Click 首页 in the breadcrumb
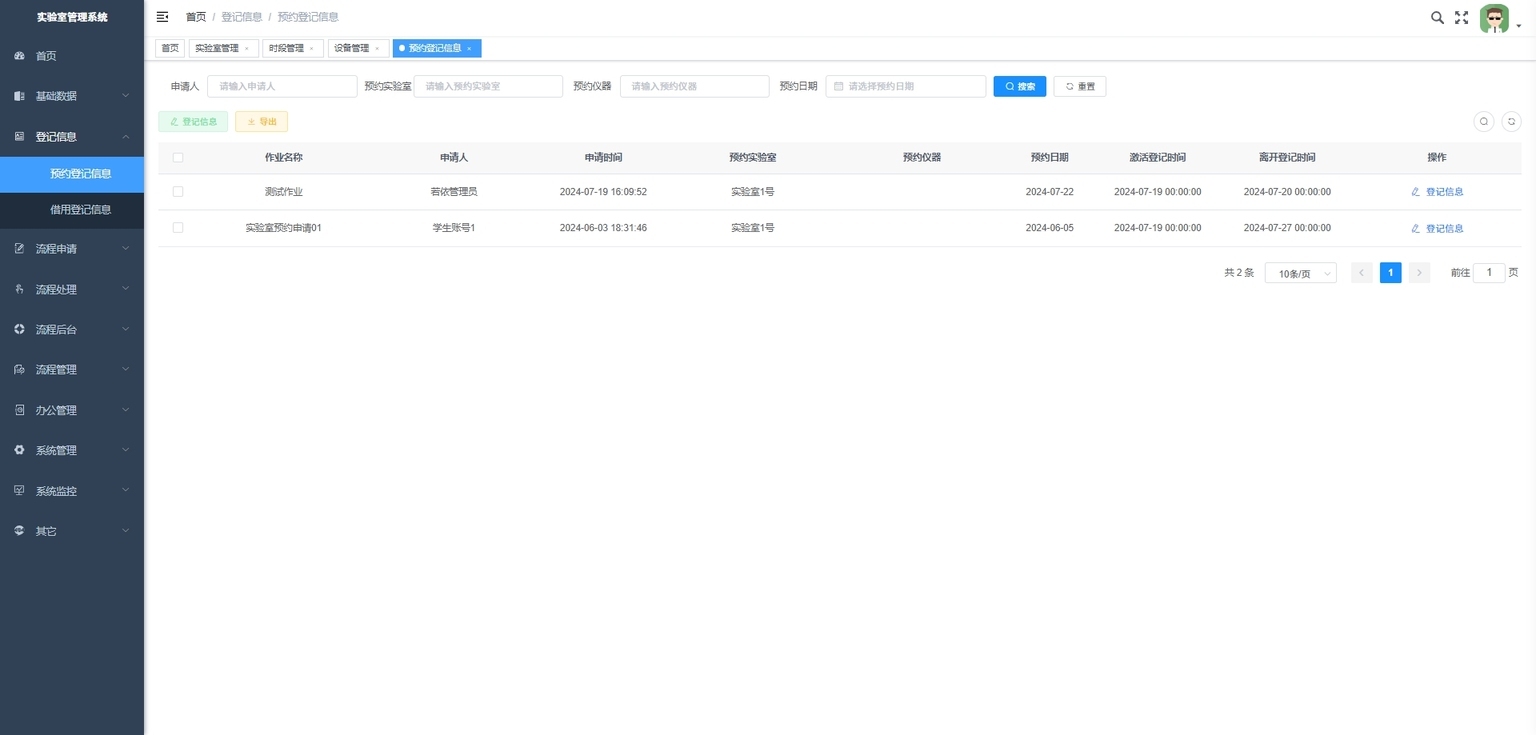The height and width of the screenshot is (735, 1536). coord(196,17)
